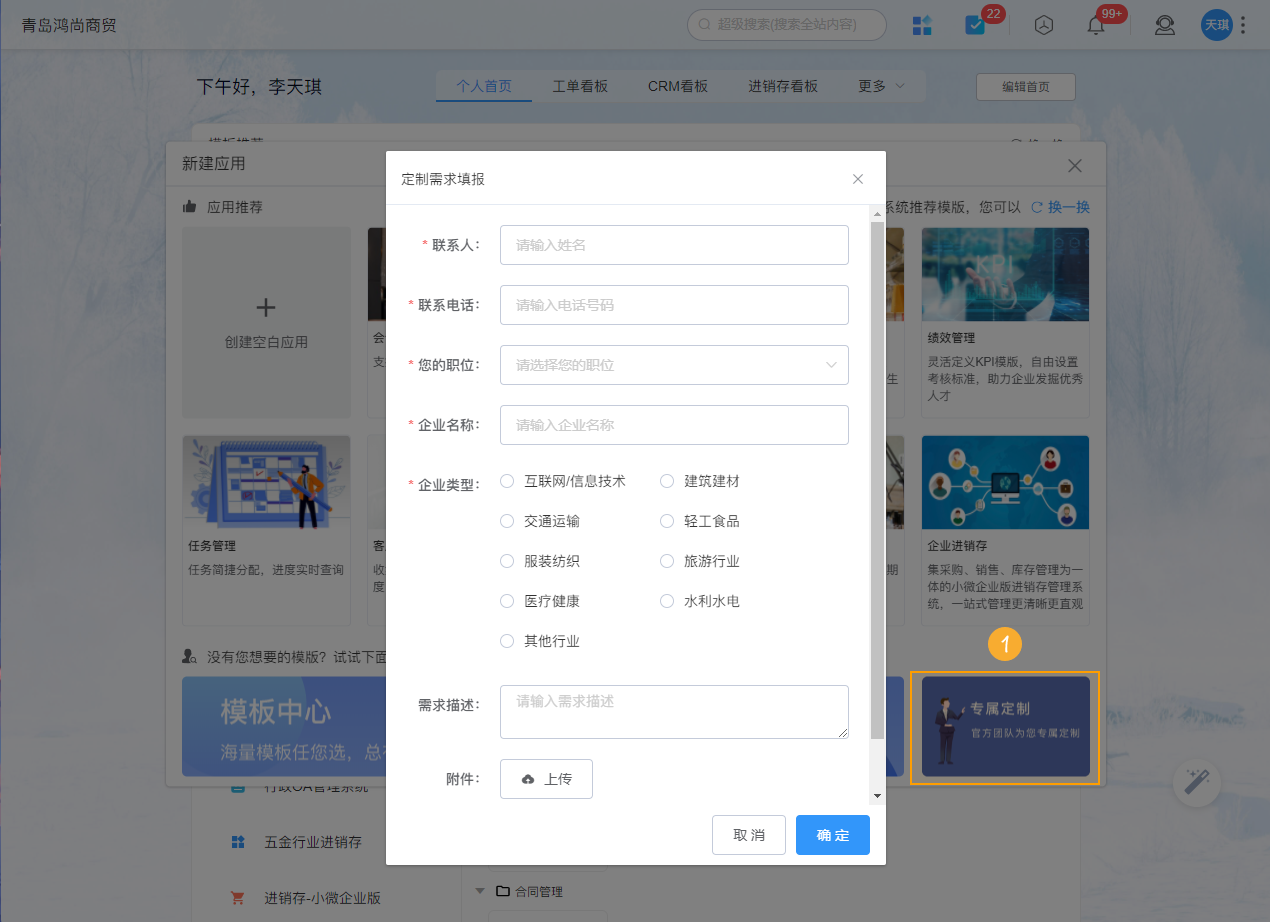1270x922 pixels.
Task: Click the app grid icon in top bar
Action: 922,25
